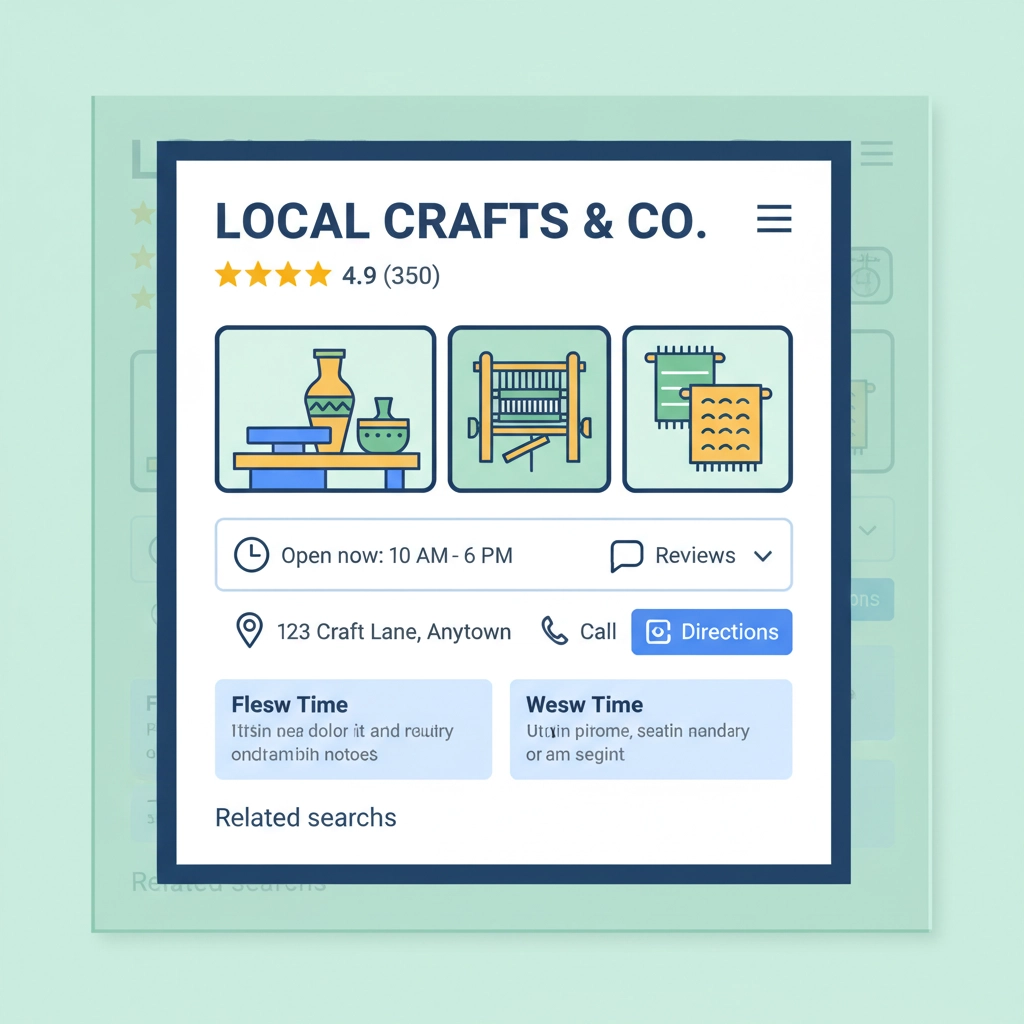The width and height of the screenshot is (1024, 1024).
Task: Open the hamburger menu beside Local Crafts title
Action: (x=774, y=219)
